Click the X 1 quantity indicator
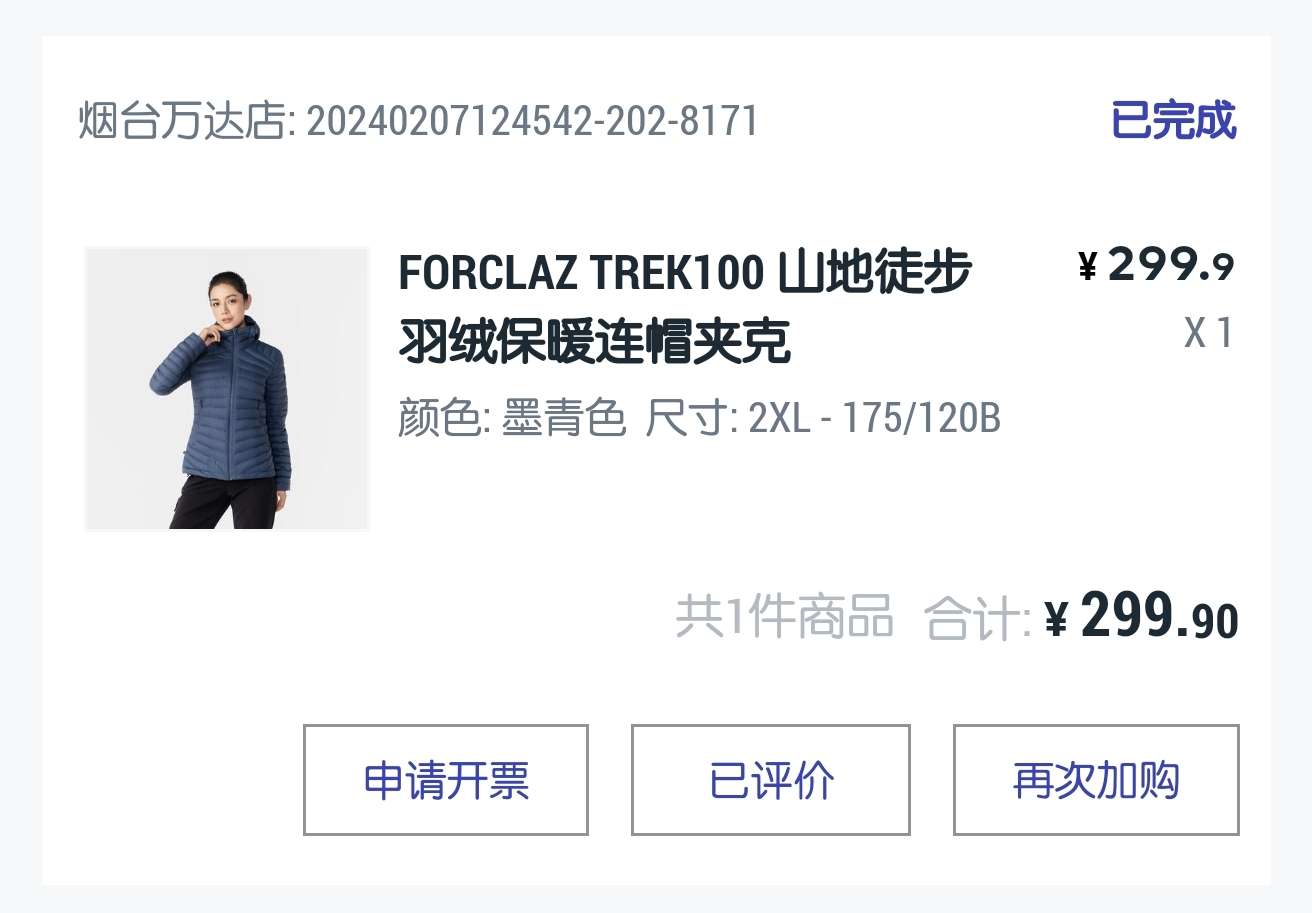 click(1209, 333)
